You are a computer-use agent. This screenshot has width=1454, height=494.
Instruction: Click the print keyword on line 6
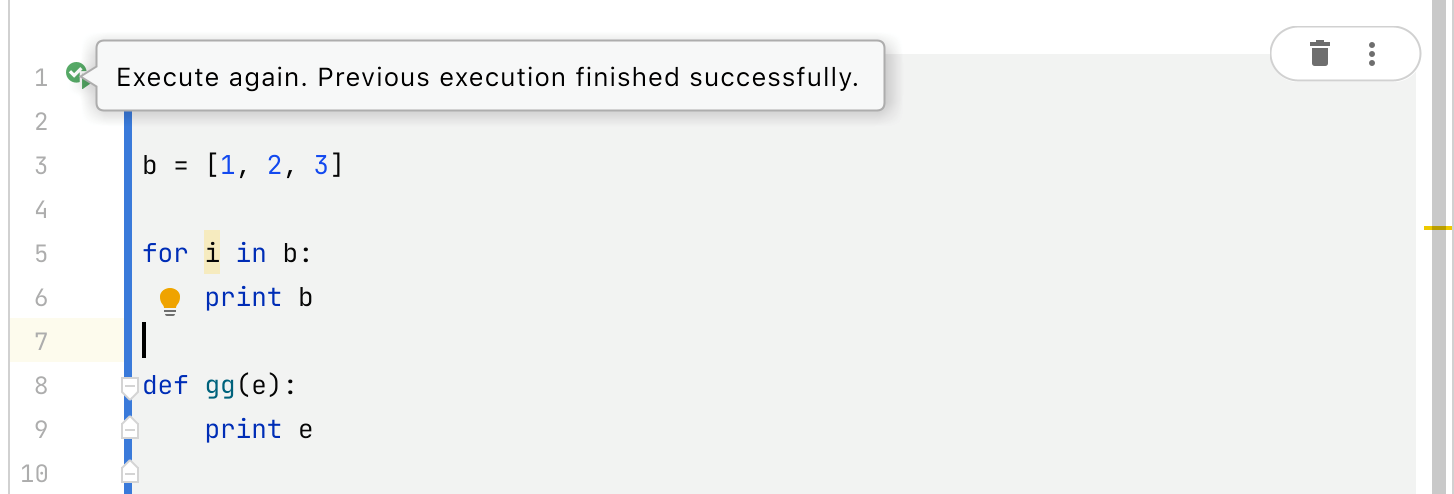click(x=243, y=297)
